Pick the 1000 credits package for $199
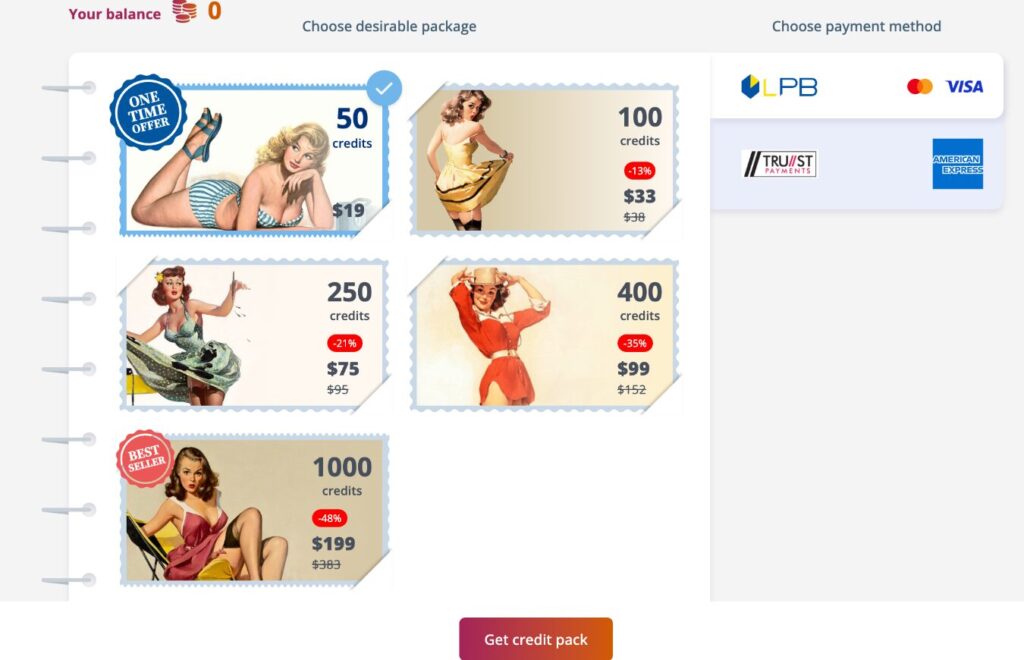 pyautogui.click(x=255, y=511)
